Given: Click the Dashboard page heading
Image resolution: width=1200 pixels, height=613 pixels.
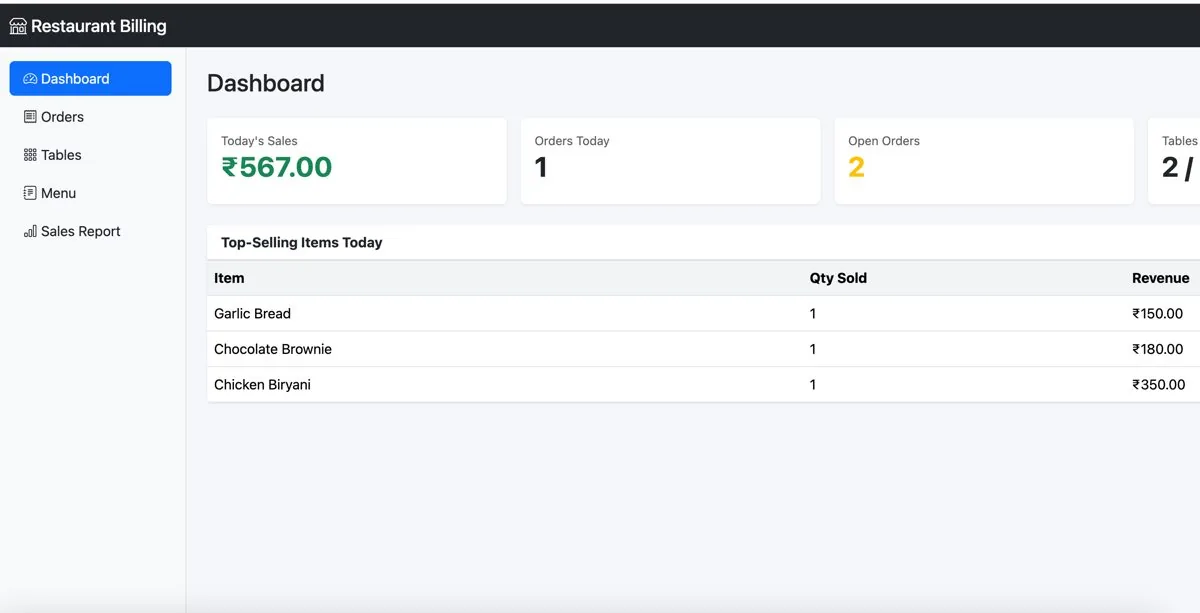Looking at the screenshot, I should pos(266,83).
